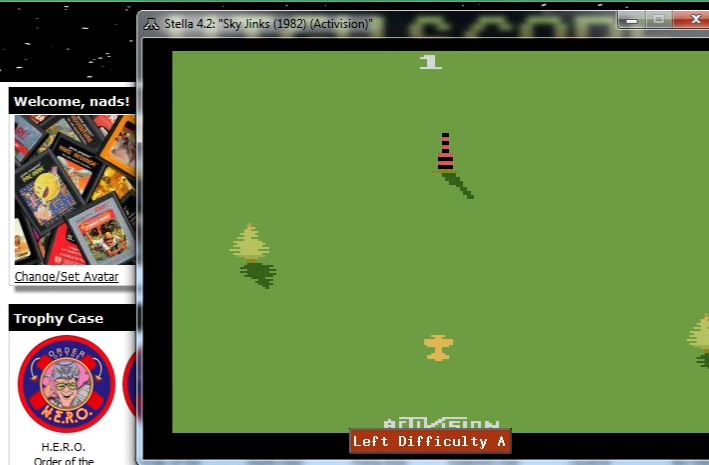The image size is (709, 465).
Task: Click the Stella window title text
Action: 268,24
